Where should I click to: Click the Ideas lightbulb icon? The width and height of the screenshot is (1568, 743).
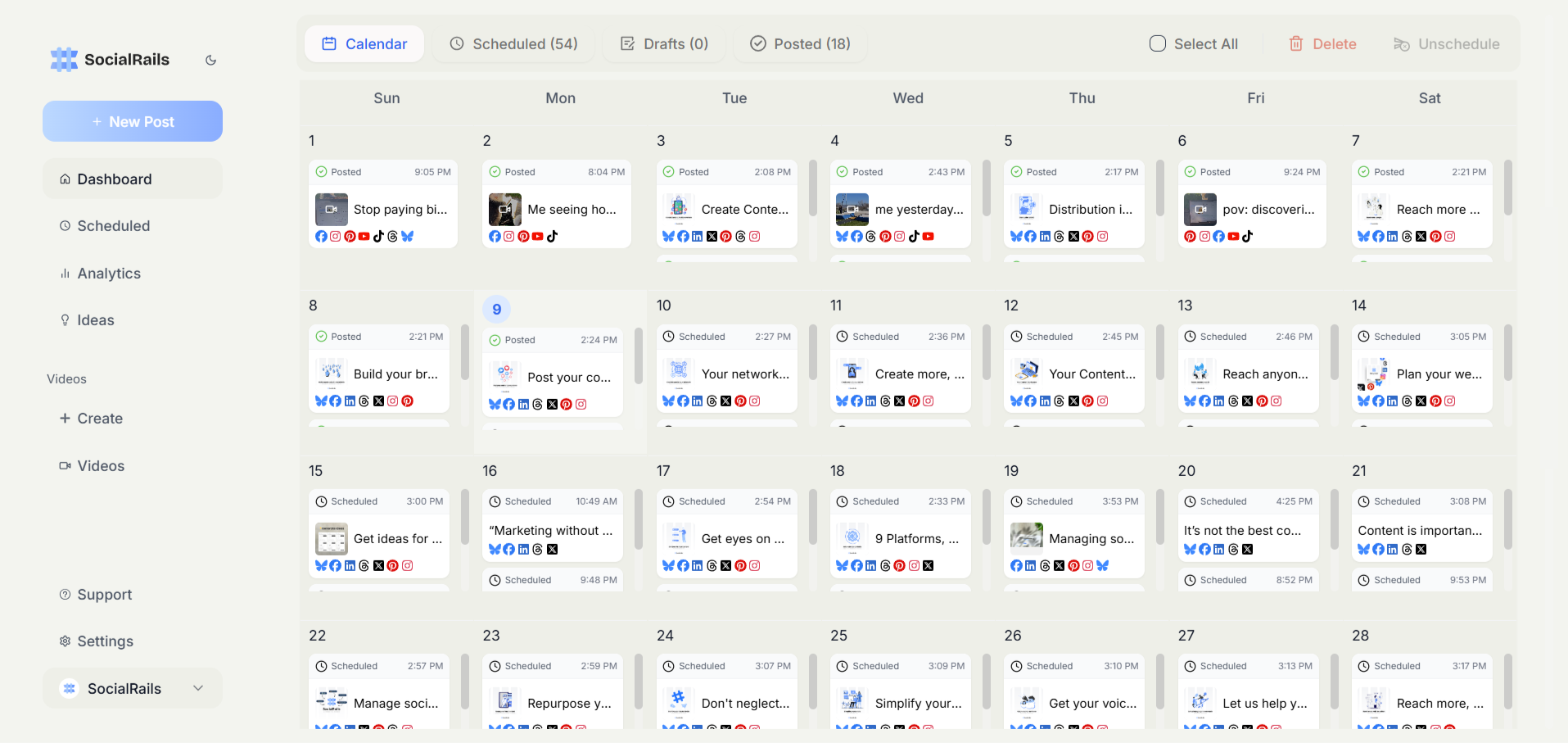pos(65,319)
